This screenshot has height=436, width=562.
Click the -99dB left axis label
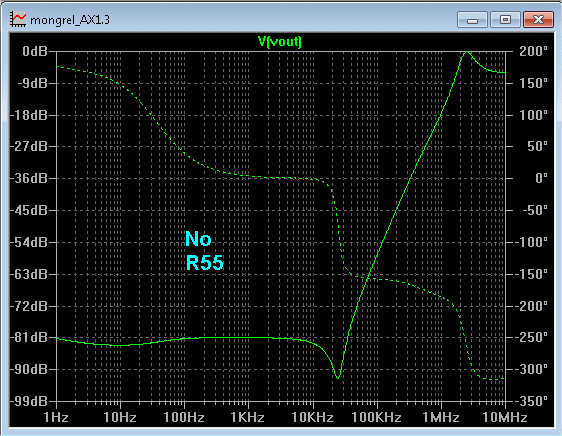(x=29, y=401)
